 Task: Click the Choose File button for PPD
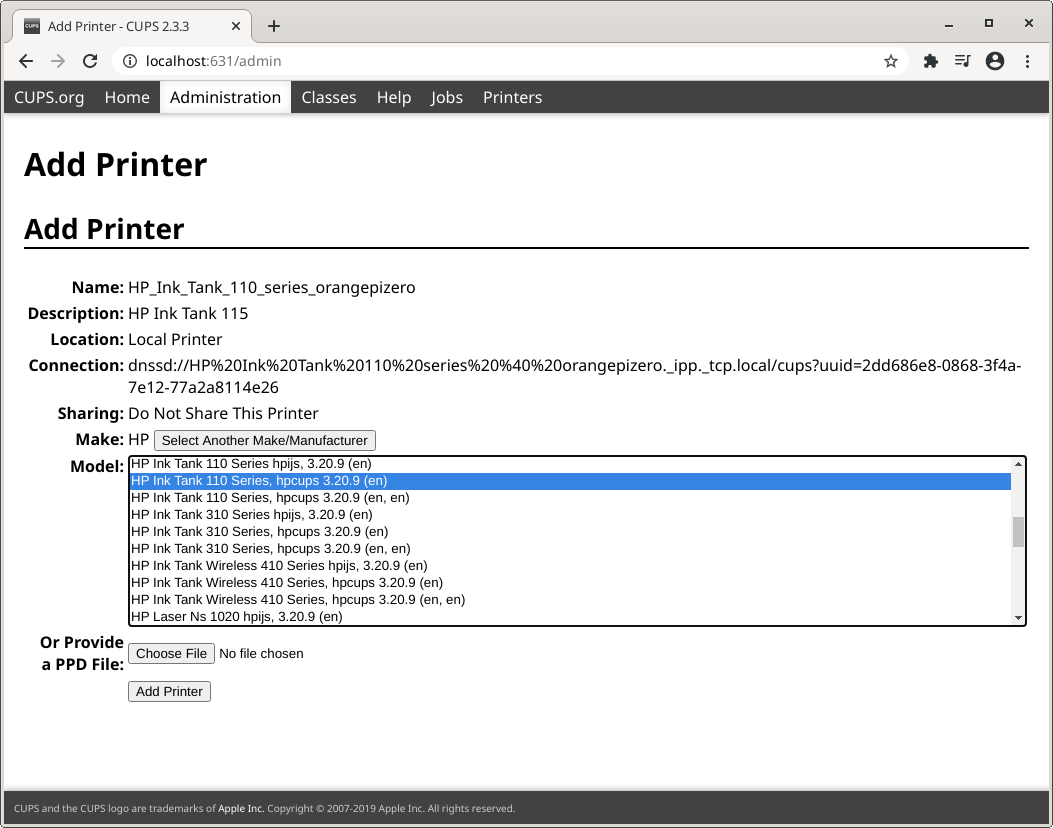[x=171, y=653]
